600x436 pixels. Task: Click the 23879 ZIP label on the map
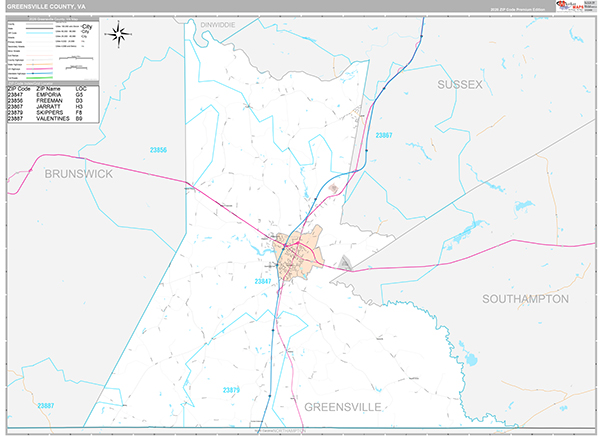pos(232,390)
